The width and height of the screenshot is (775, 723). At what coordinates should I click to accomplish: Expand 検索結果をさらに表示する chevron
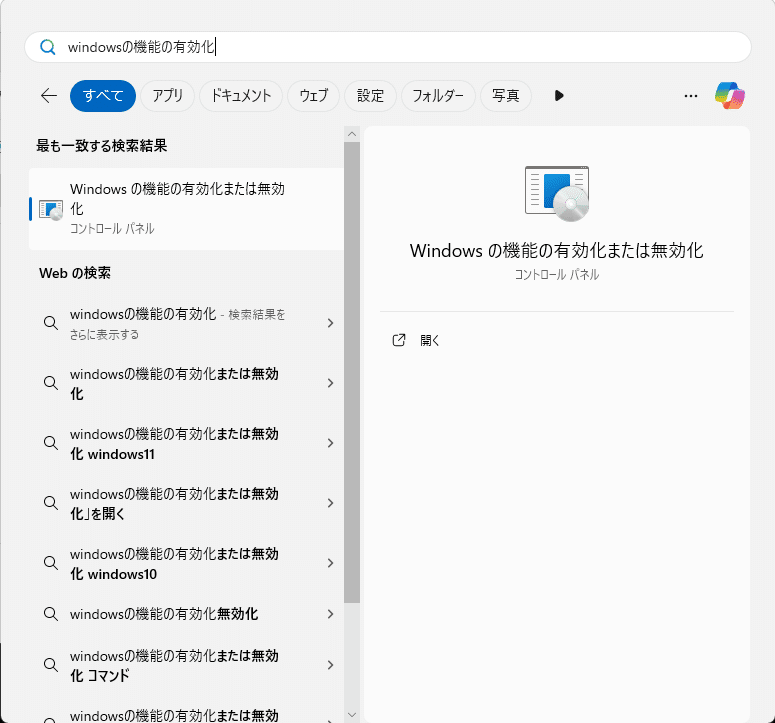(330, 323)
